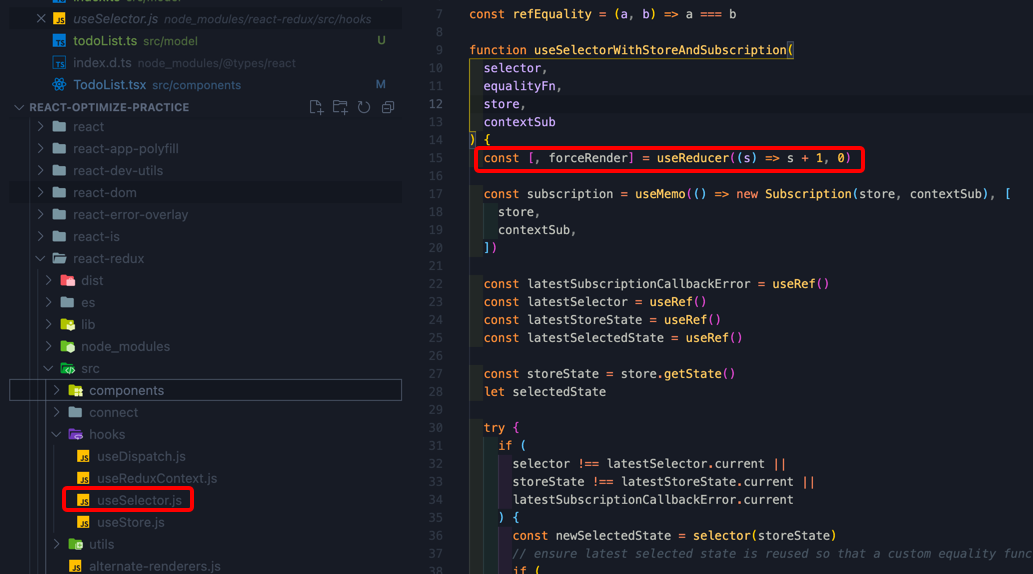Click the dist folder icon
The image size is (1033, 574).
(68, 280)
